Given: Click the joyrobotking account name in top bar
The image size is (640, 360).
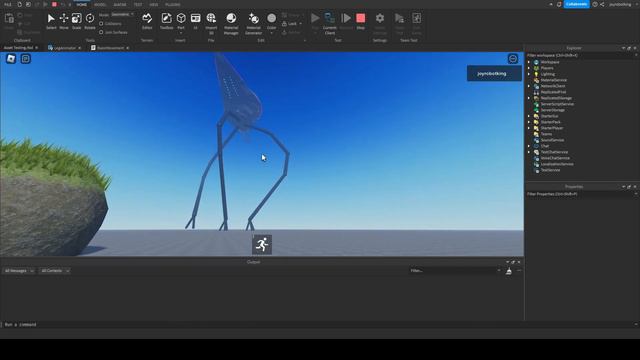Looking at the screenshot, I should pyautogui.click(x=620, y=4).
